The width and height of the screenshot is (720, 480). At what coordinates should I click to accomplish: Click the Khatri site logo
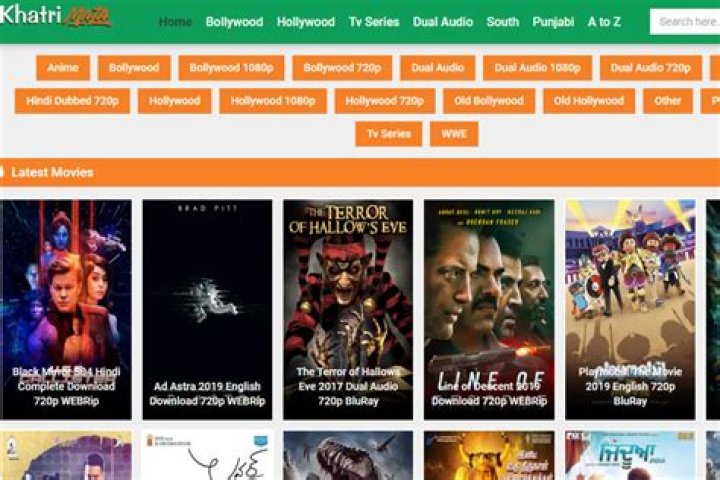pyautogui.click(x=55, y=17)
